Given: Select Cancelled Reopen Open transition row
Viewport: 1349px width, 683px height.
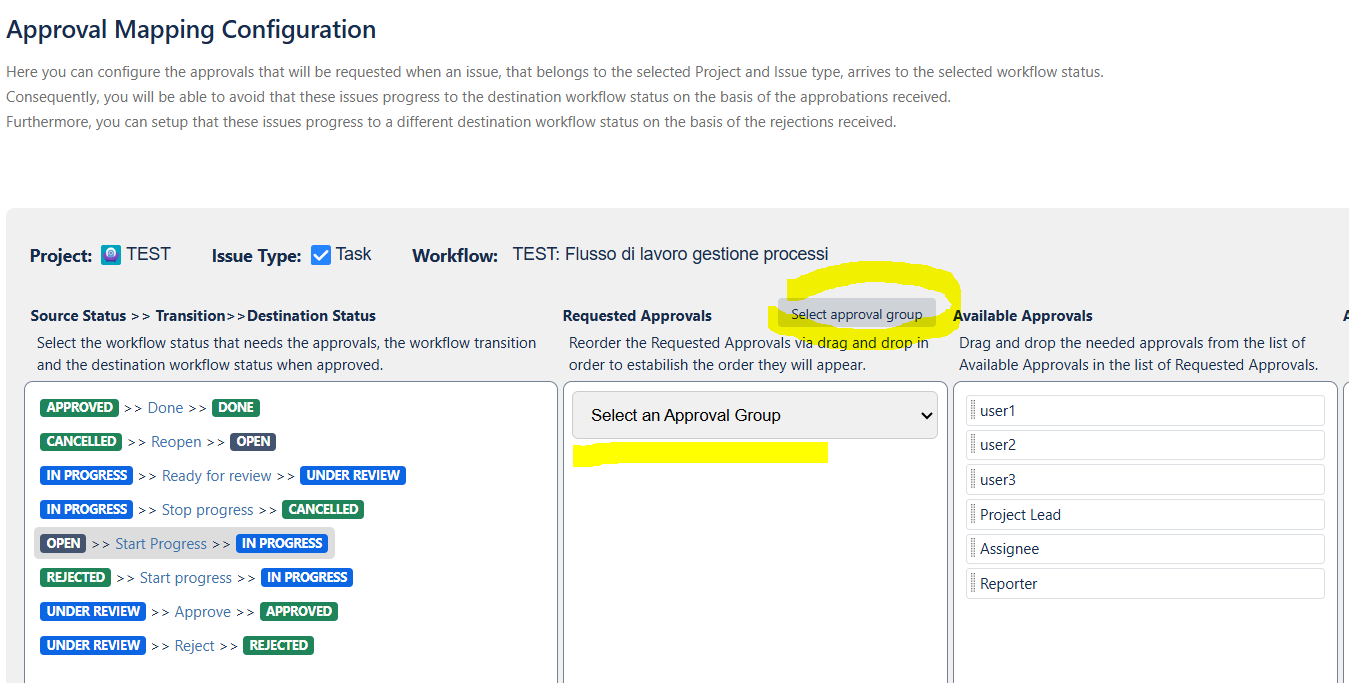Looking at the screenshot, I should pos(176,442).
